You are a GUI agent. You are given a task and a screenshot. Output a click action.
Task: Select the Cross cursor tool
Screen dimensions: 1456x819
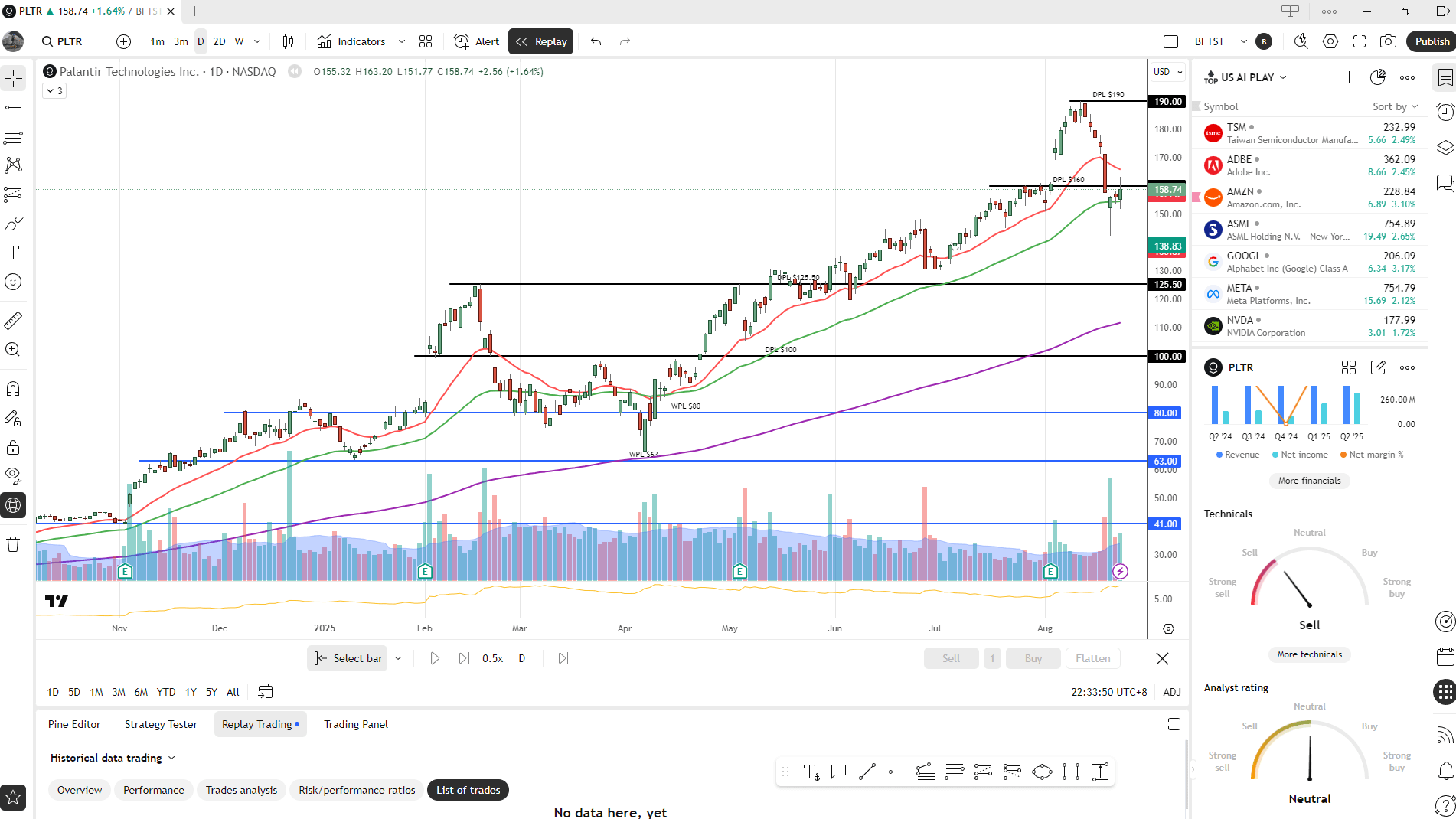point(14,78)
